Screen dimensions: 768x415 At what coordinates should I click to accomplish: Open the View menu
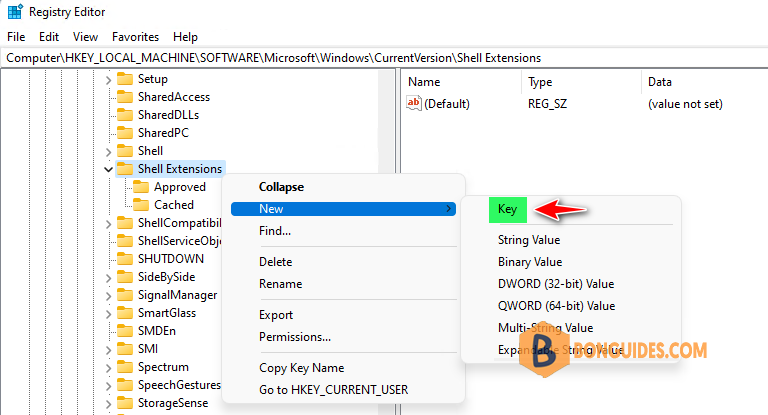[85, 37]
